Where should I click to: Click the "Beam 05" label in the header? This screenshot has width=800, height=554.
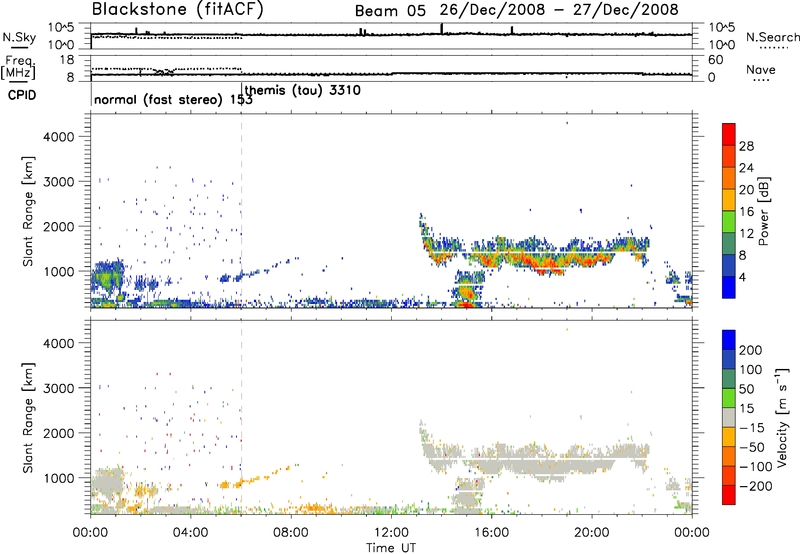click(x=390, y=11)
